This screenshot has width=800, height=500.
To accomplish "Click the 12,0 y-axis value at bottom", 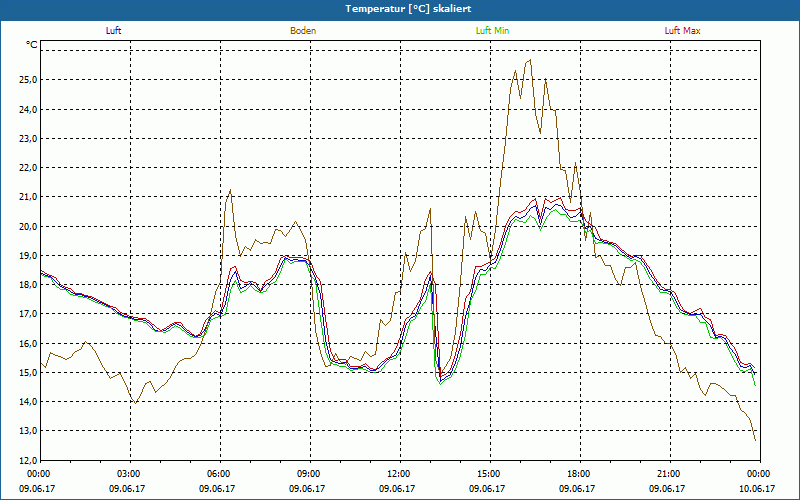I will click(x=26, y=461).
